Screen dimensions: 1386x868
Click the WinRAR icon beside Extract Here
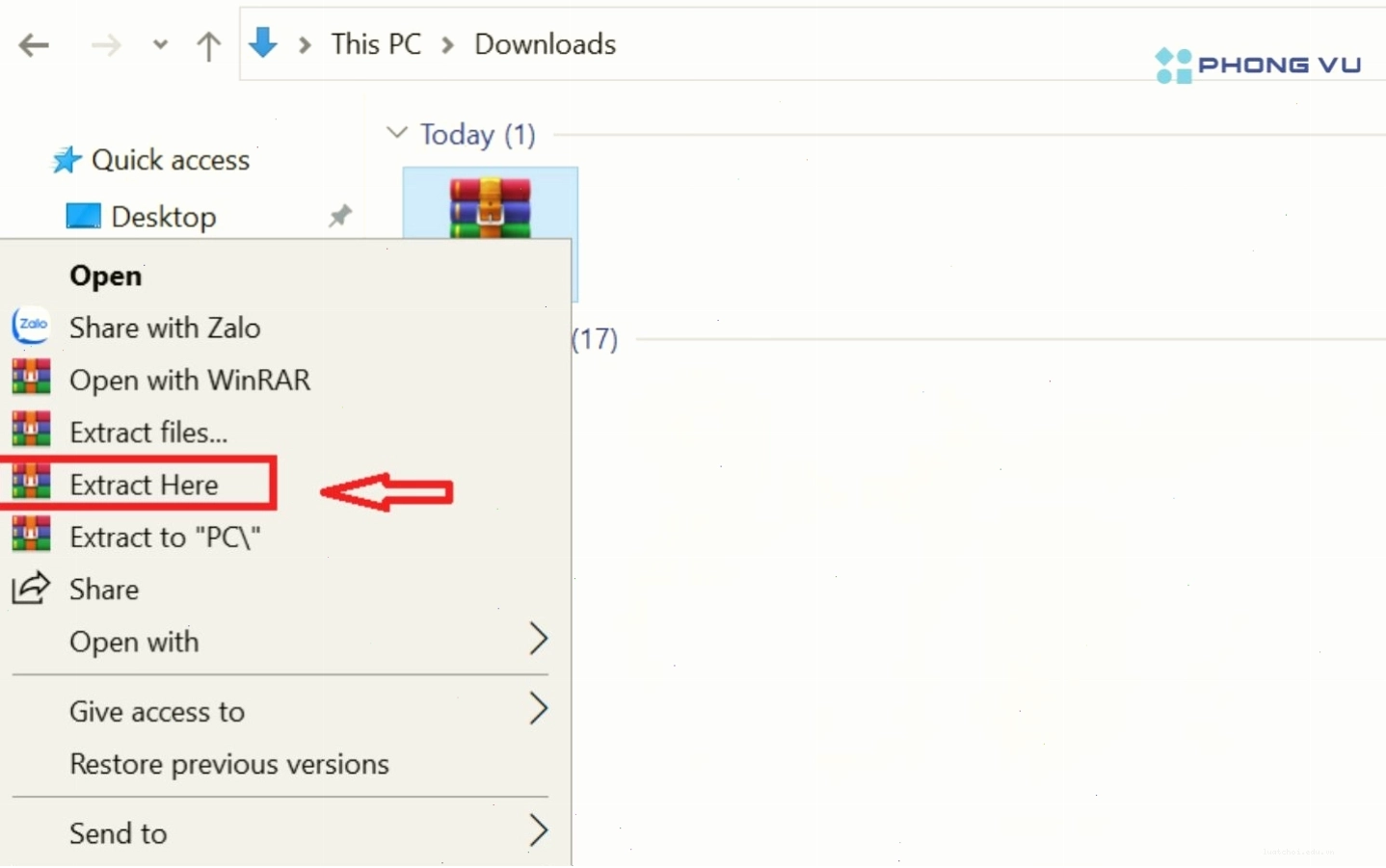31,481
